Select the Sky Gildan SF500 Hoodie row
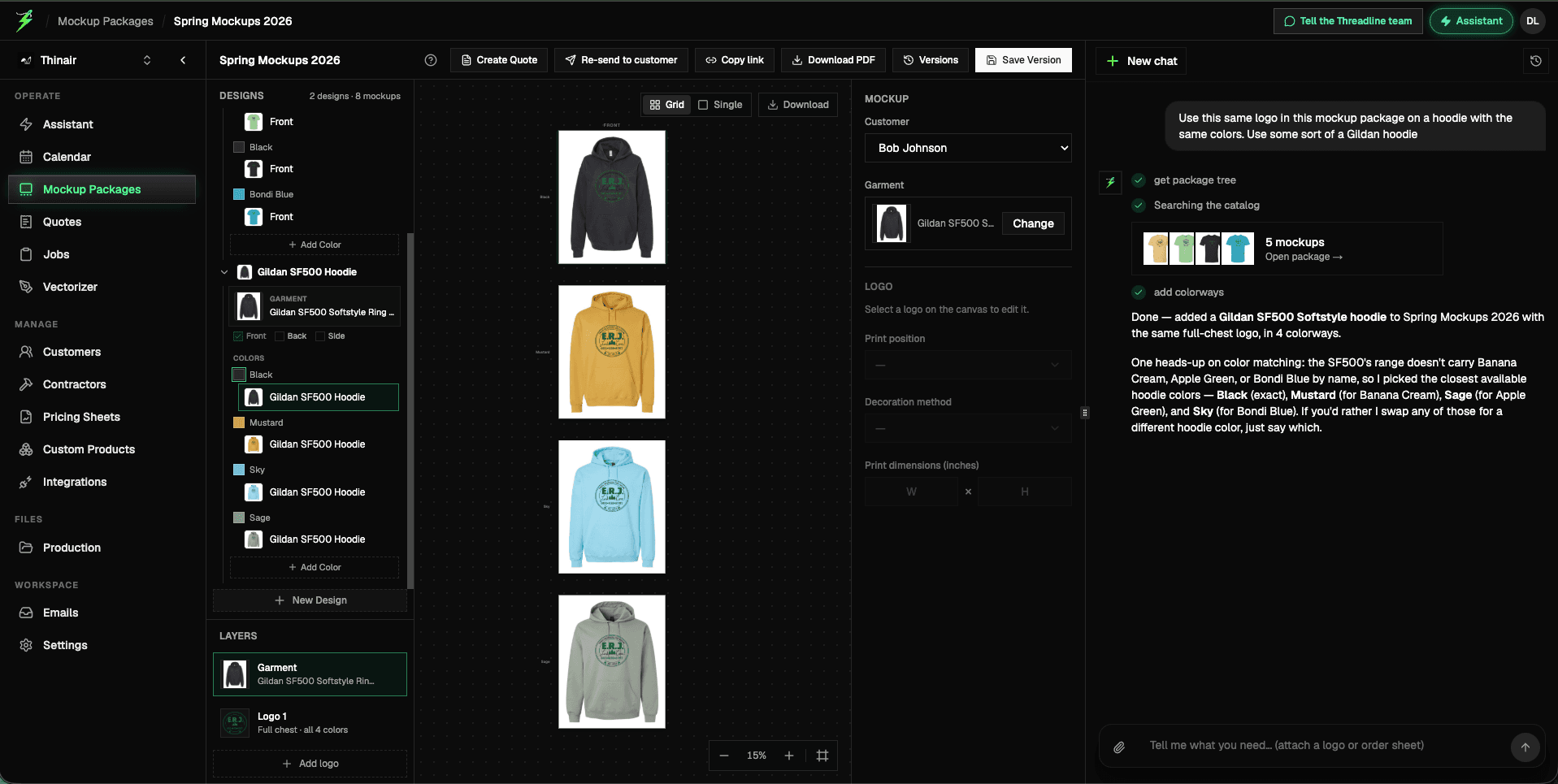This screenshot has height=784, width=1558. 319,492
